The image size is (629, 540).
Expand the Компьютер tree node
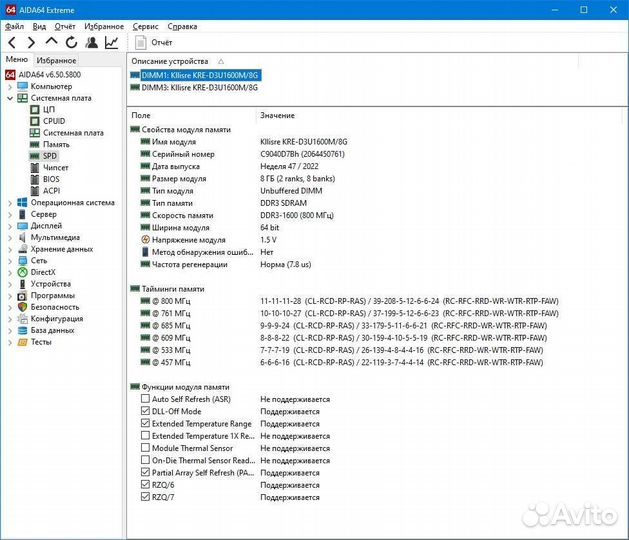10,87
